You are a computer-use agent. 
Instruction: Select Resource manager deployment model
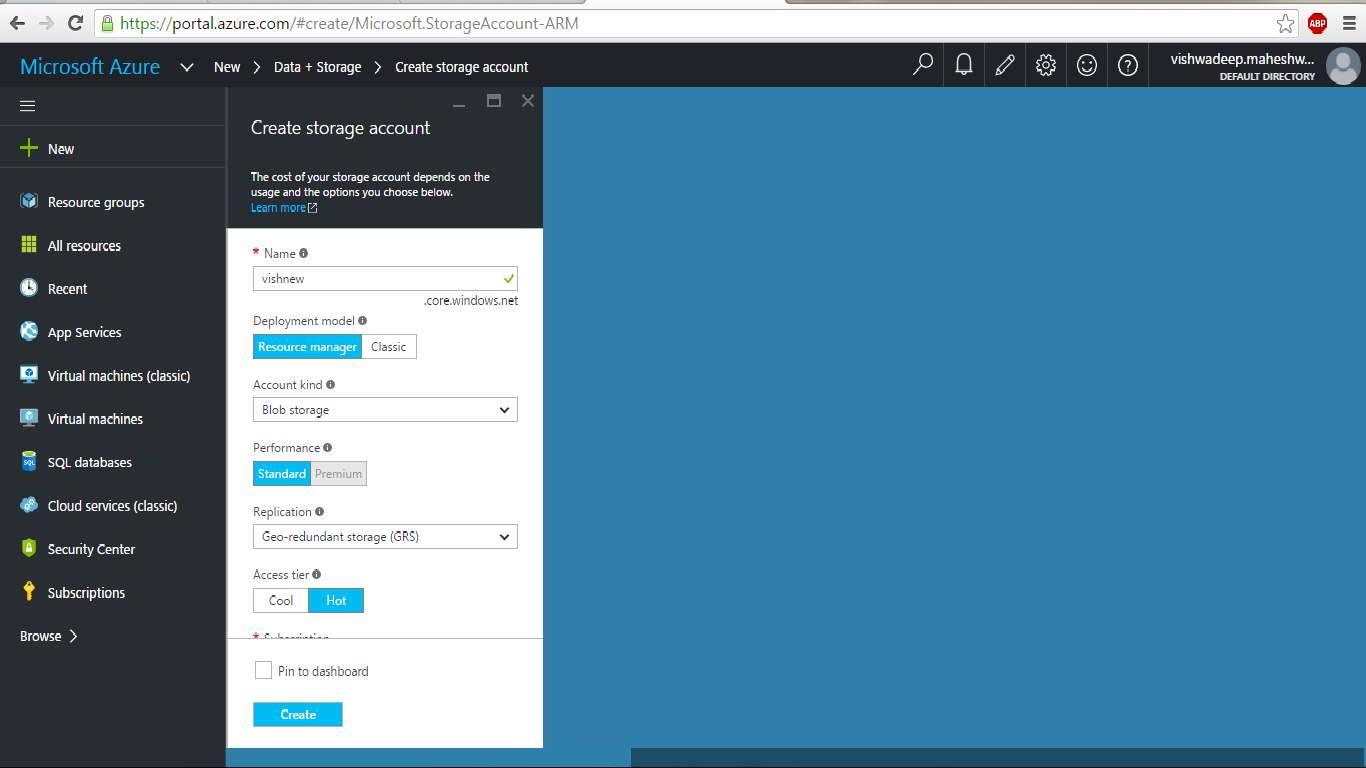tap(307, 347)
